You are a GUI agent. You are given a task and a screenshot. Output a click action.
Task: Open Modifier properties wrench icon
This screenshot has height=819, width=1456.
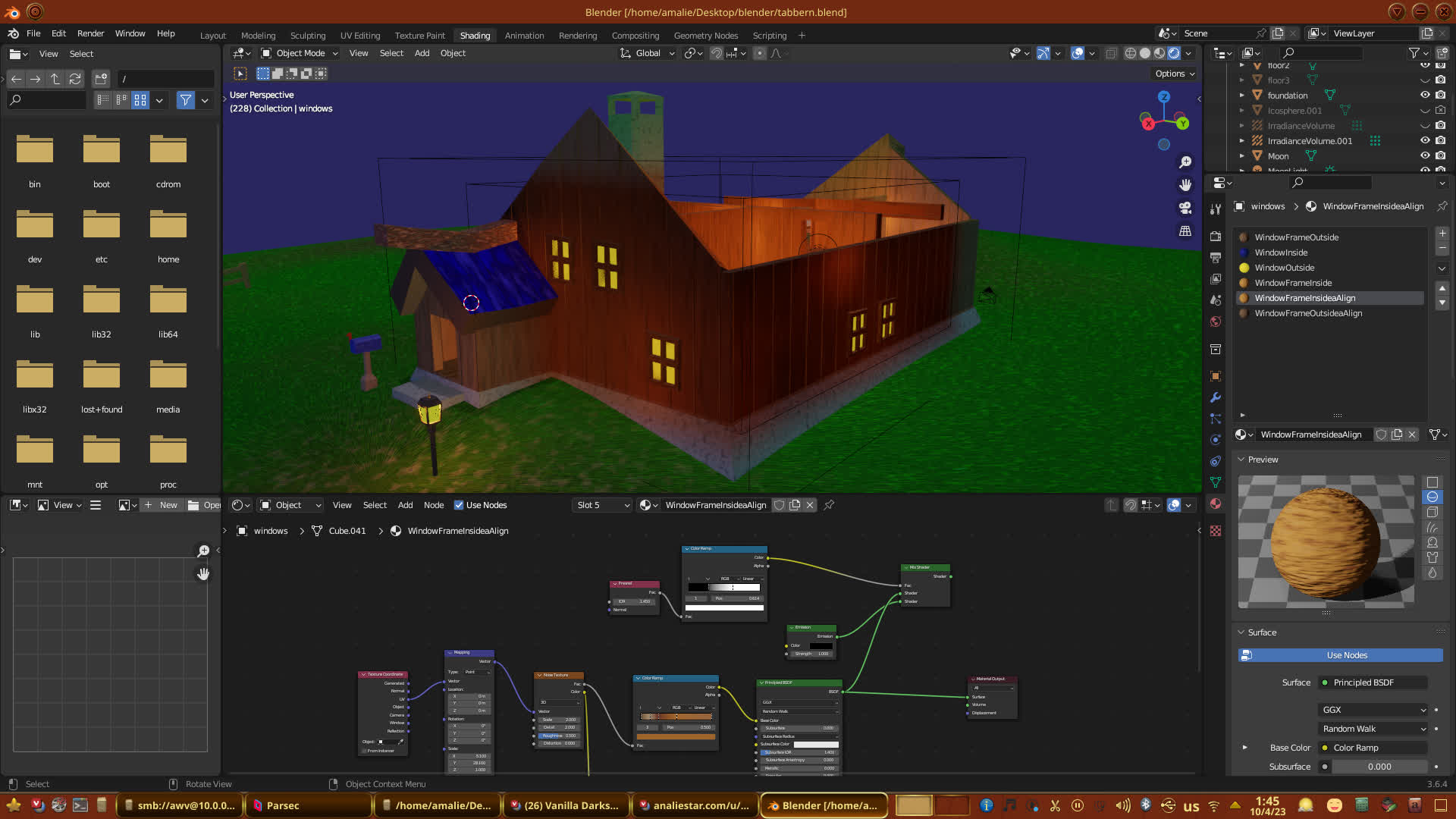pyautogui.click(x=1216, y=397)
